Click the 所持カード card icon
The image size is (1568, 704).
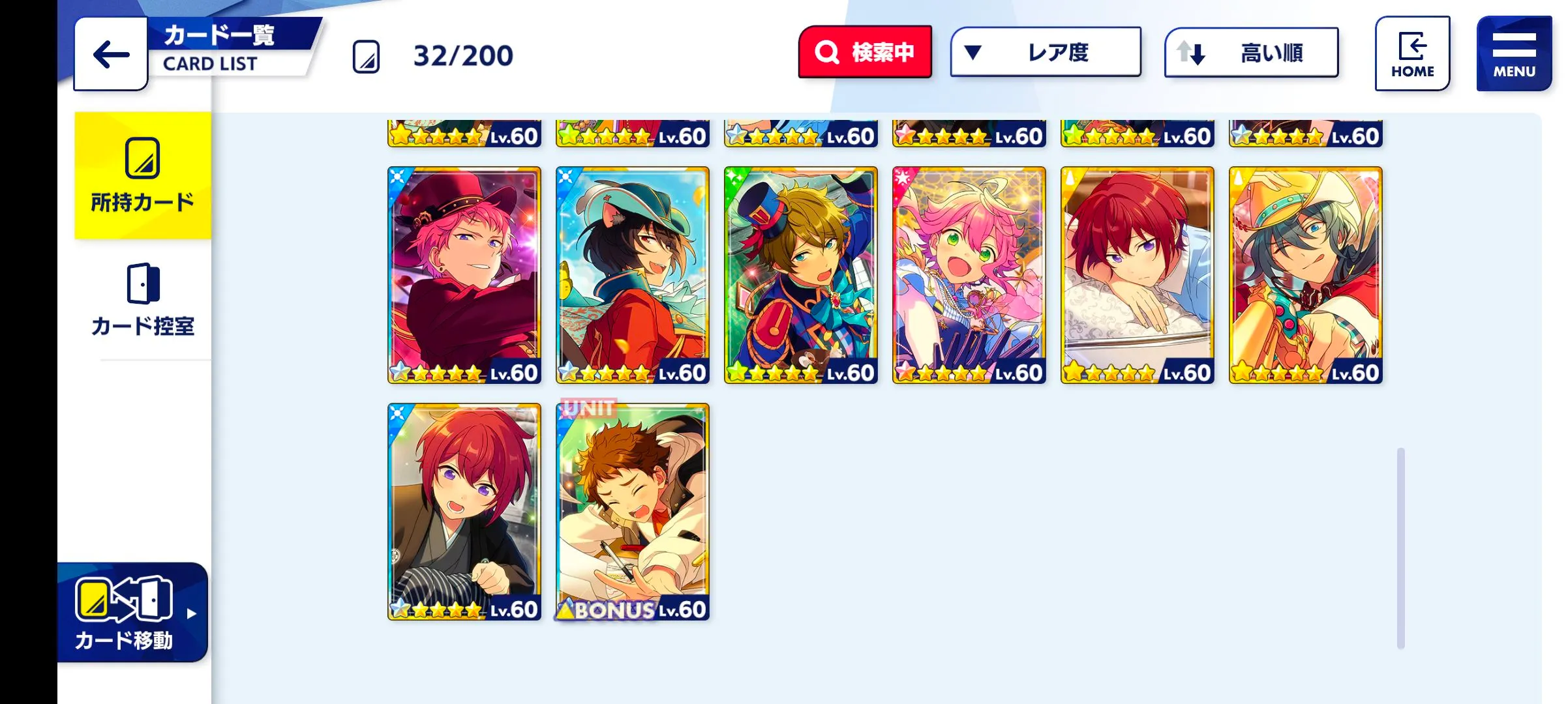[x=142, y=158]
